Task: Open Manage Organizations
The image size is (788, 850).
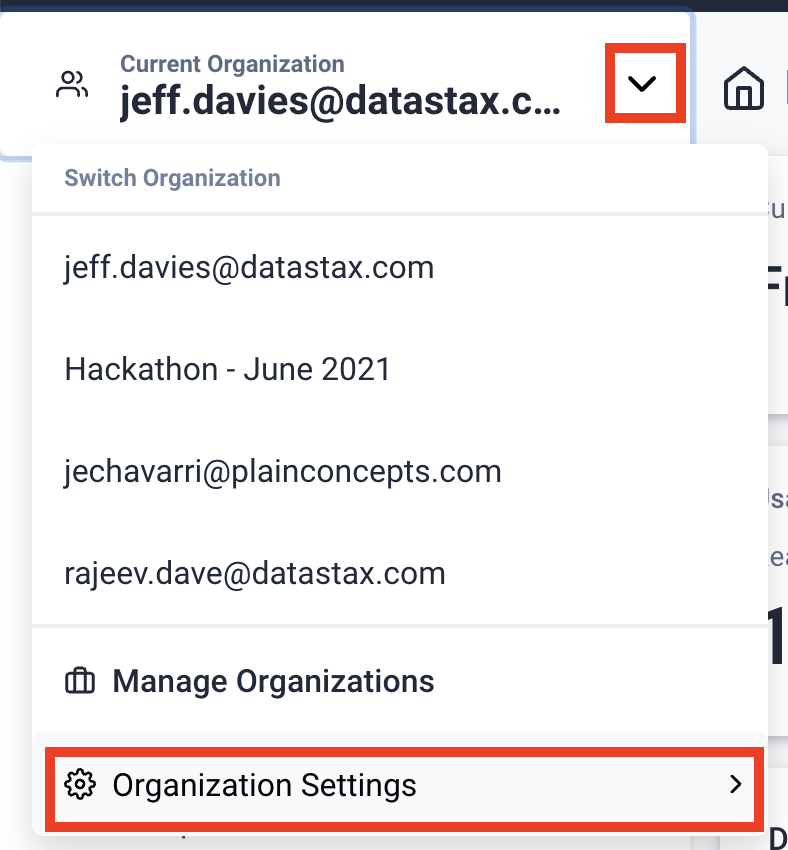Action: point(399,681)
